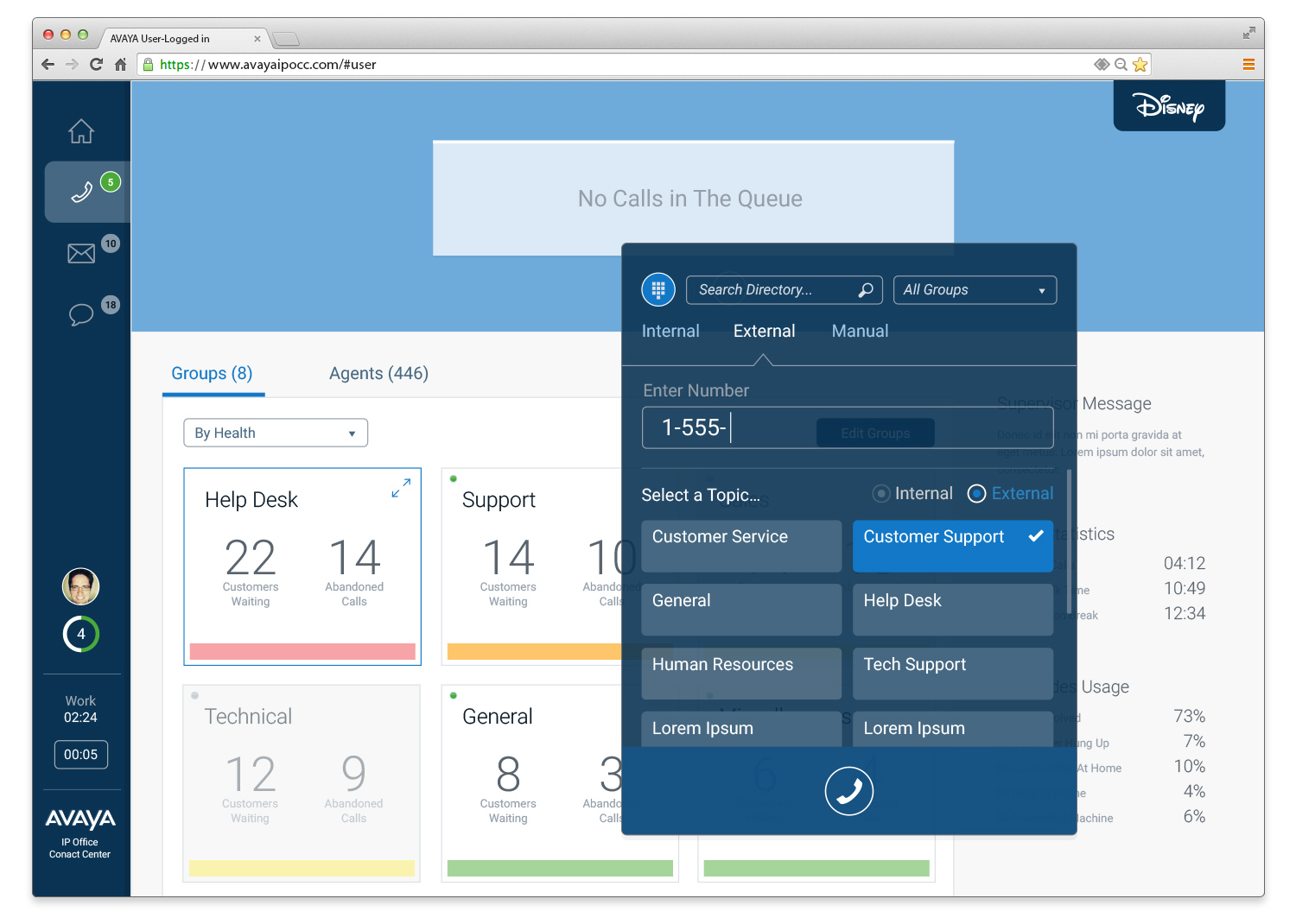
Task: Click the diamond extension icon in address bar
Action: [1102, 64]
